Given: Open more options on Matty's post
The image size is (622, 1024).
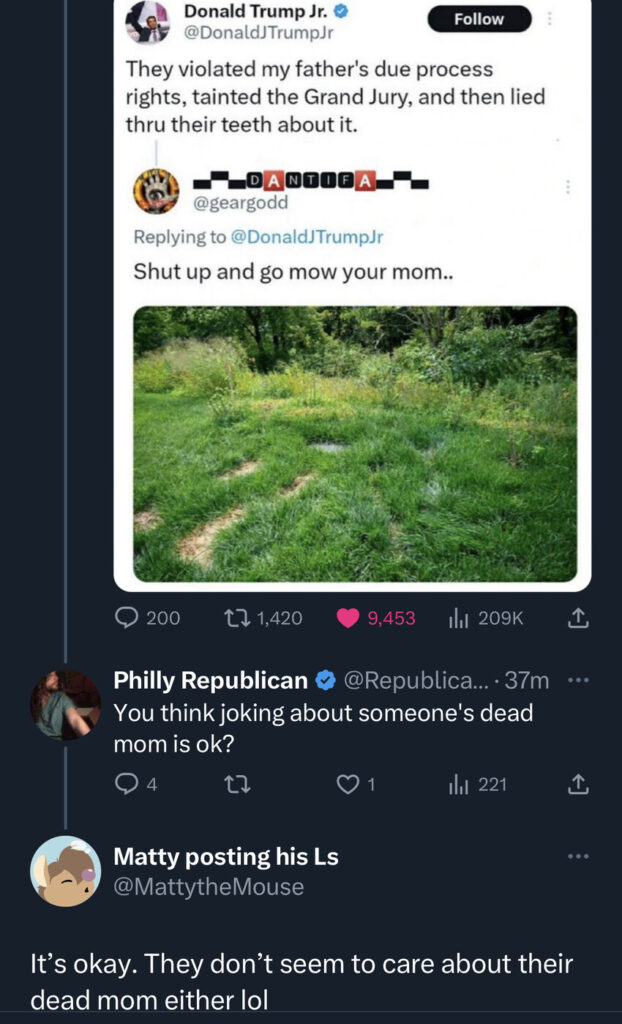Looking at the screenshot, I should click(578, 857).
